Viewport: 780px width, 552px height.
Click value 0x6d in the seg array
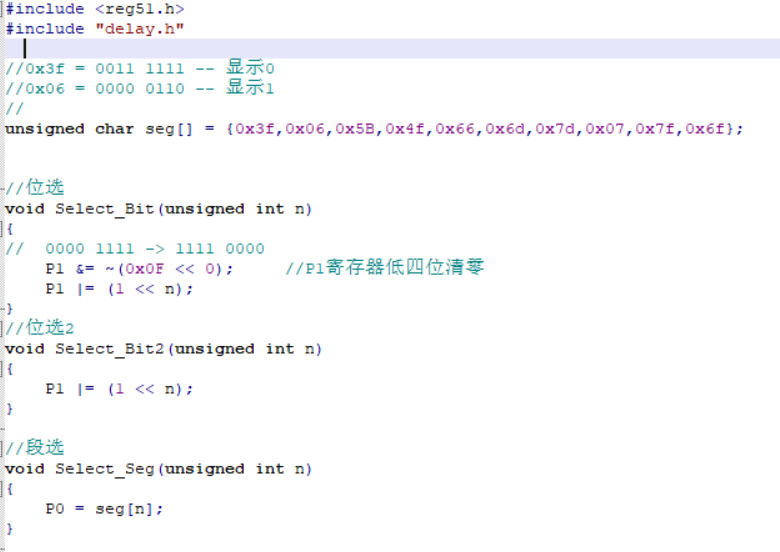coord(505,129)
